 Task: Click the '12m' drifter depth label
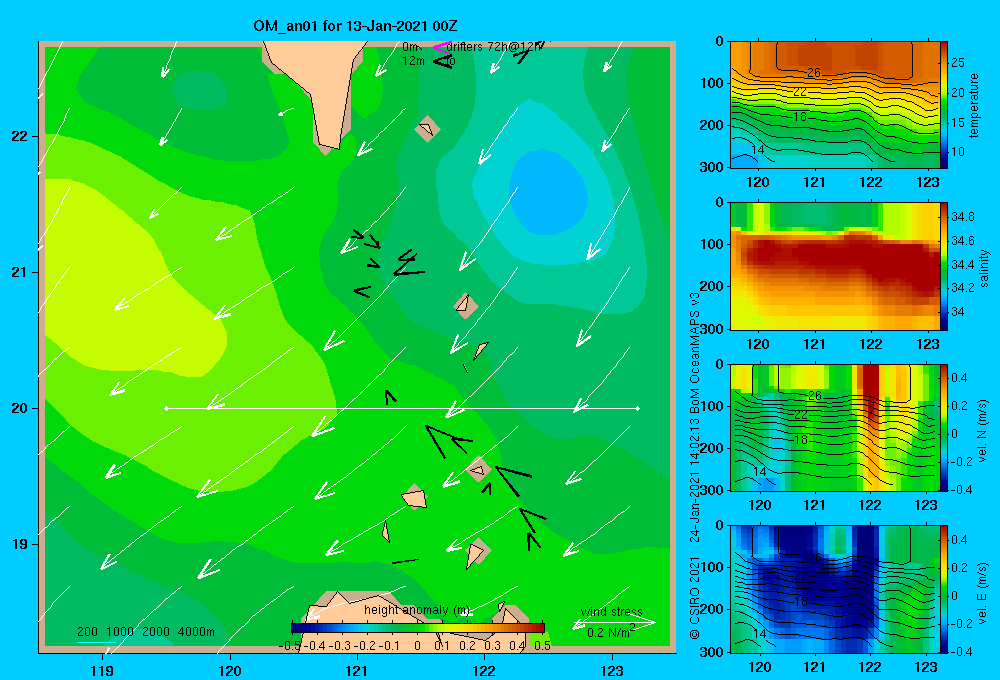[x=413, y=61]
